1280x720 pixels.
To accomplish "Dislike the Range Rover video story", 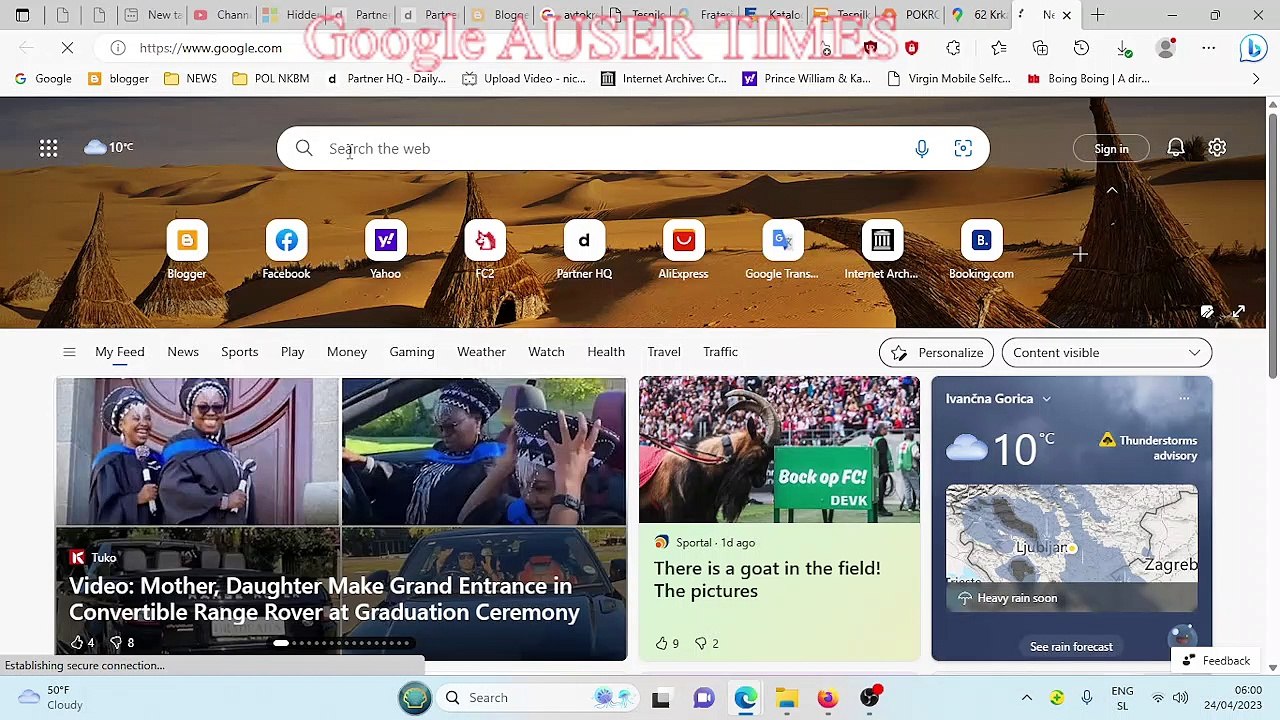I will click(116, 642).
